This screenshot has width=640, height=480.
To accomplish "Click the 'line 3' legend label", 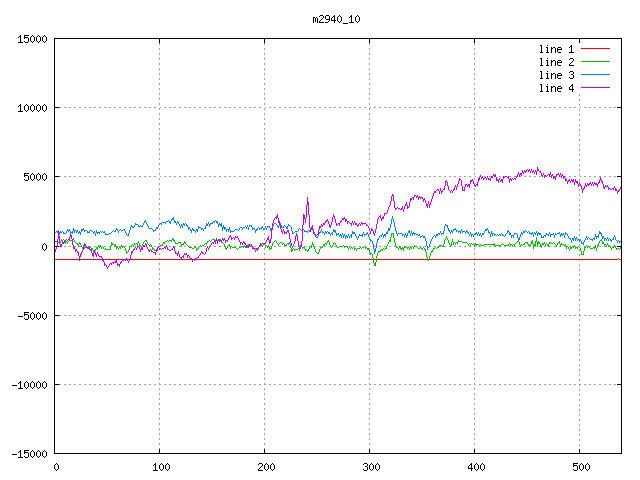I will coord(556,75).
